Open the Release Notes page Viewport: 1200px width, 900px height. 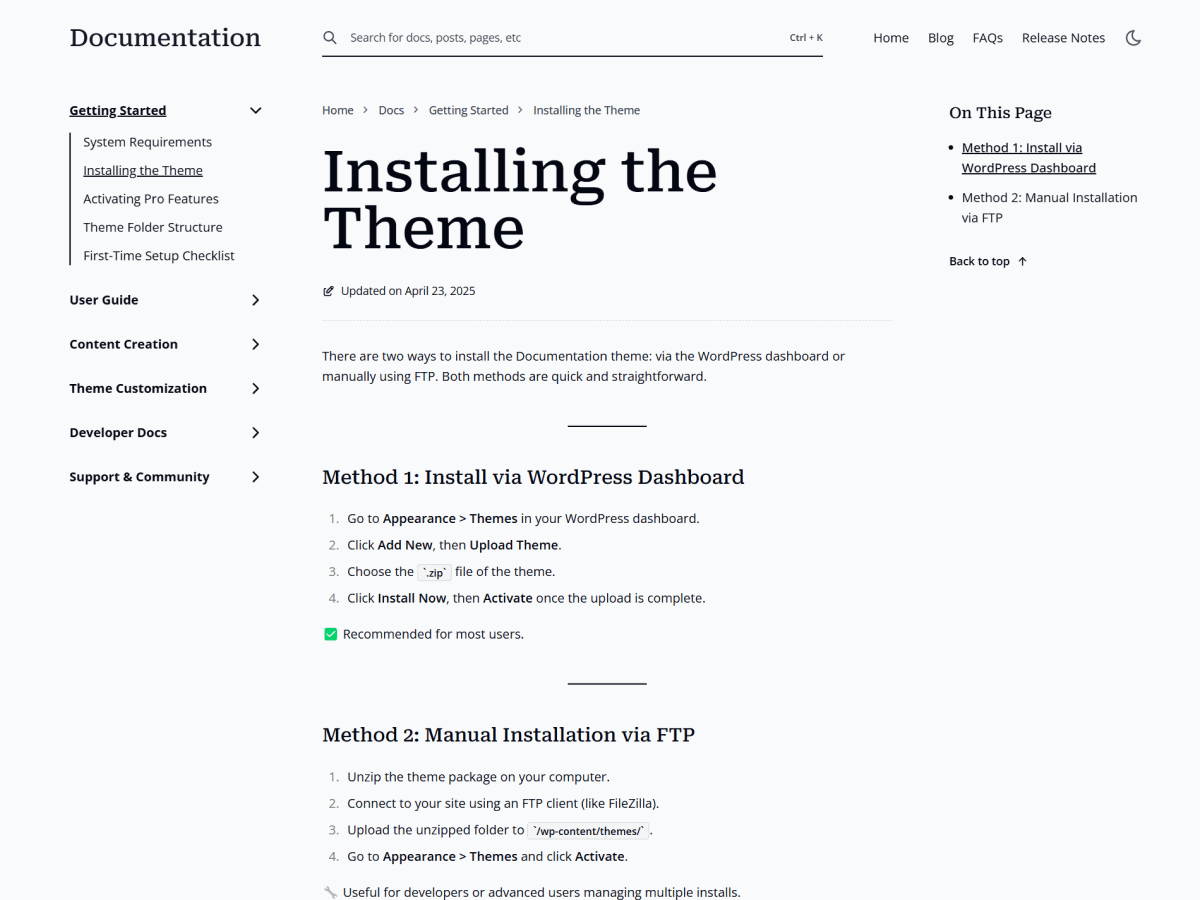coord(1063,37)
